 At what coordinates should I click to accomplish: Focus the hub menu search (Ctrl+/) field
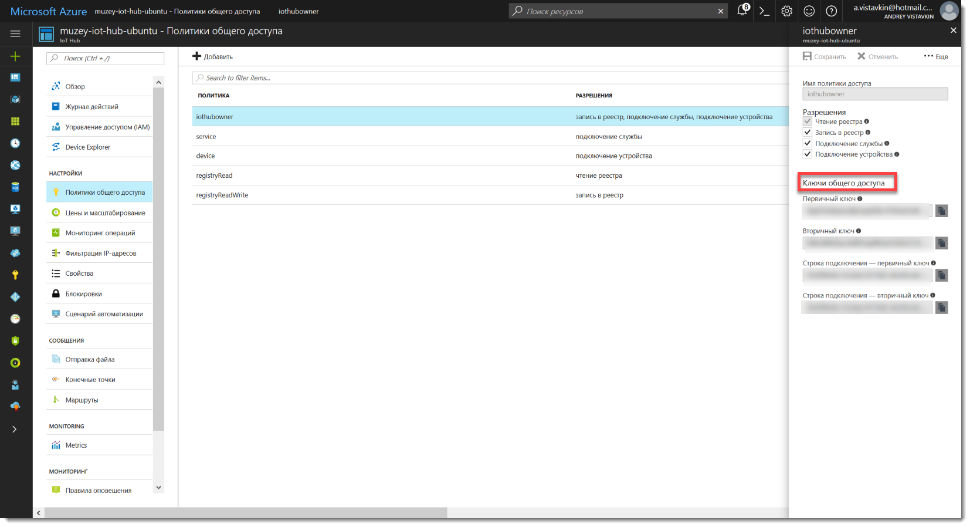(x=105, y=58)
